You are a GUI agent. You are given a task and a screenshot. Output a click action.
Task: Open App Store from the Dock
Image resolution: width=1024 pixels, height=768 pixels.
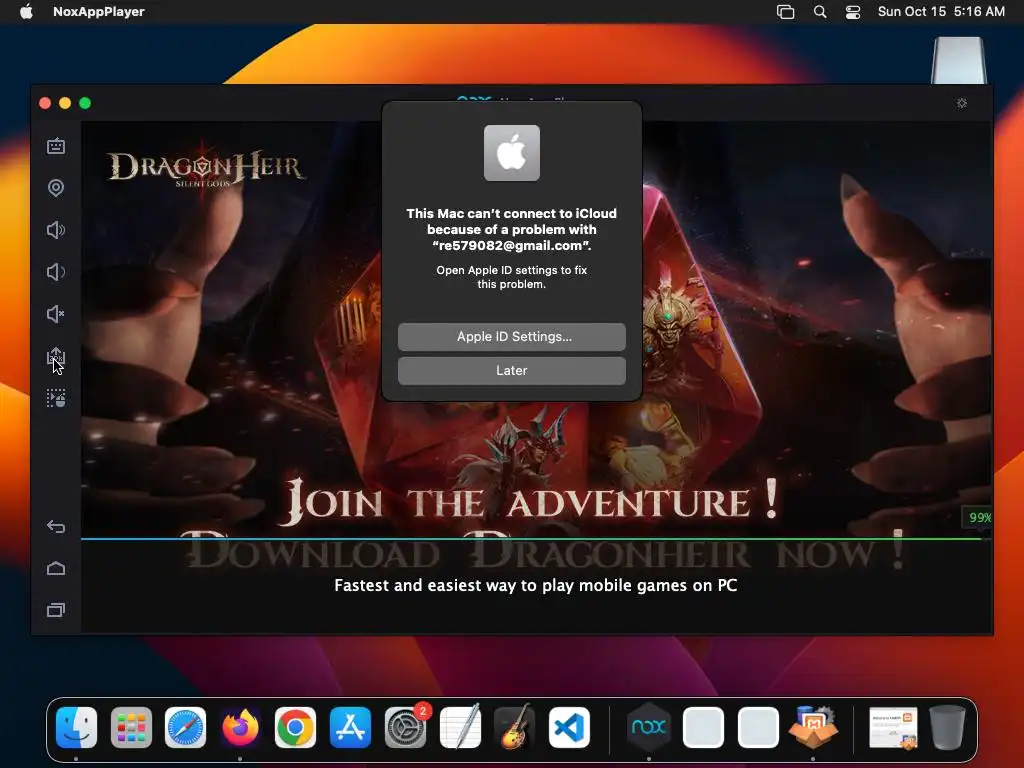click(350, 728)
